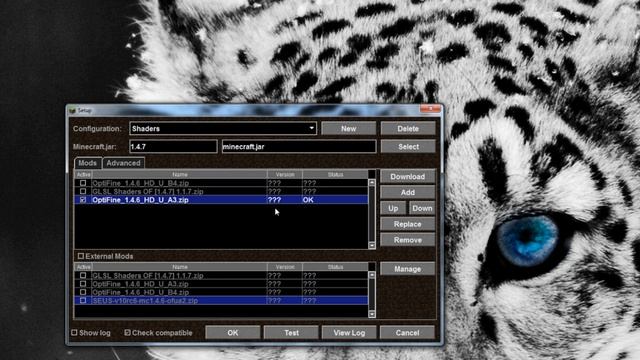Add a mod to the list
This screenshot has width=640, height=360.
click(x=408, y=192)
